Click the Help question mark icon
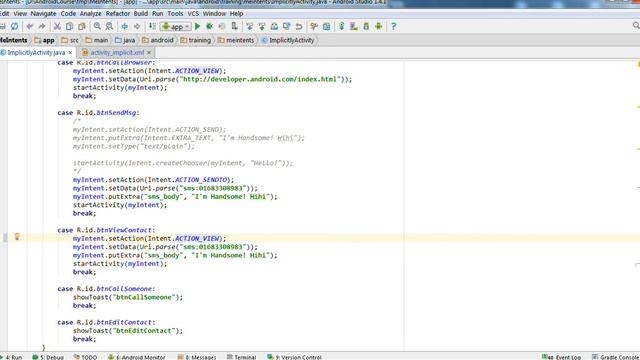Screen dimensions: 640x360 (393, 27)
